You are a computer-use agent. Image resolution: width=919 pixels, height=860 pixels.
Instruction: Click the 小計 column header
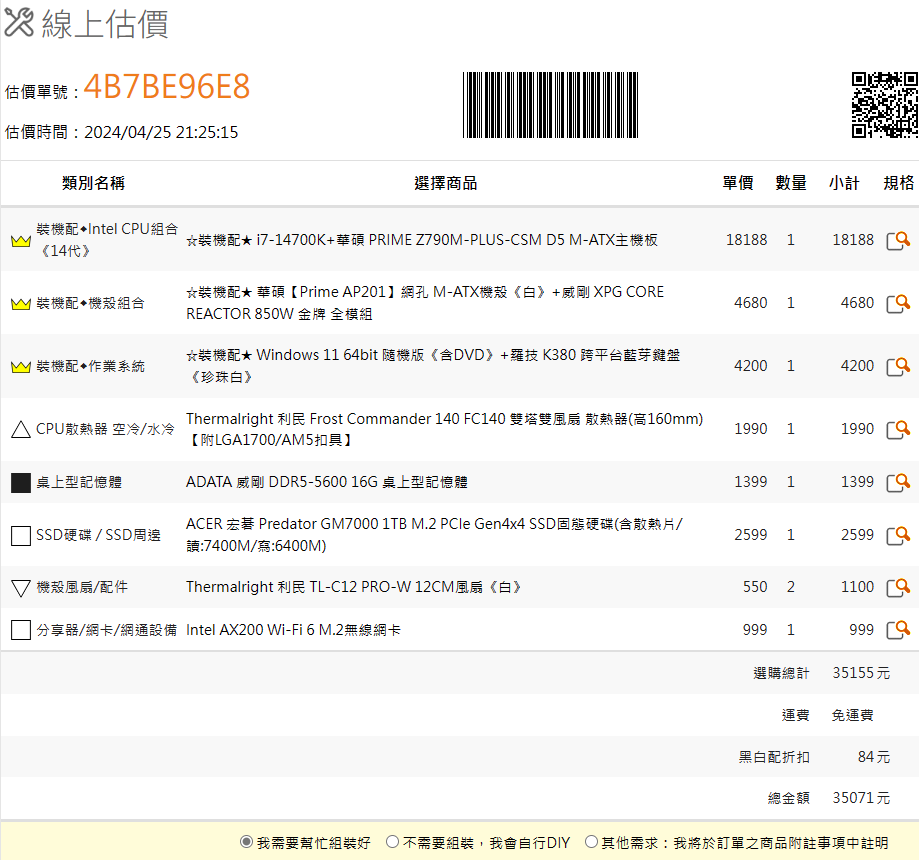tap(844, 183)
